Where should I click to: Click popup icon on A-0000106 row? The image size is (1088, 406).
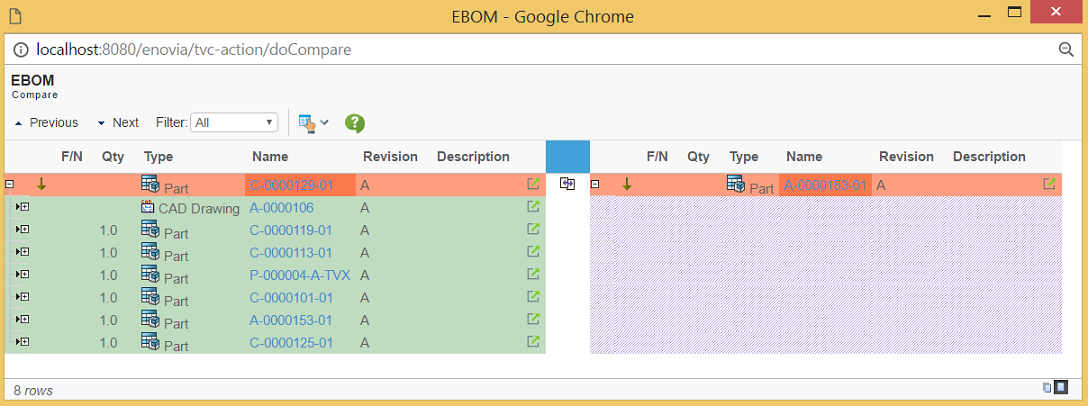click(533, 207)
